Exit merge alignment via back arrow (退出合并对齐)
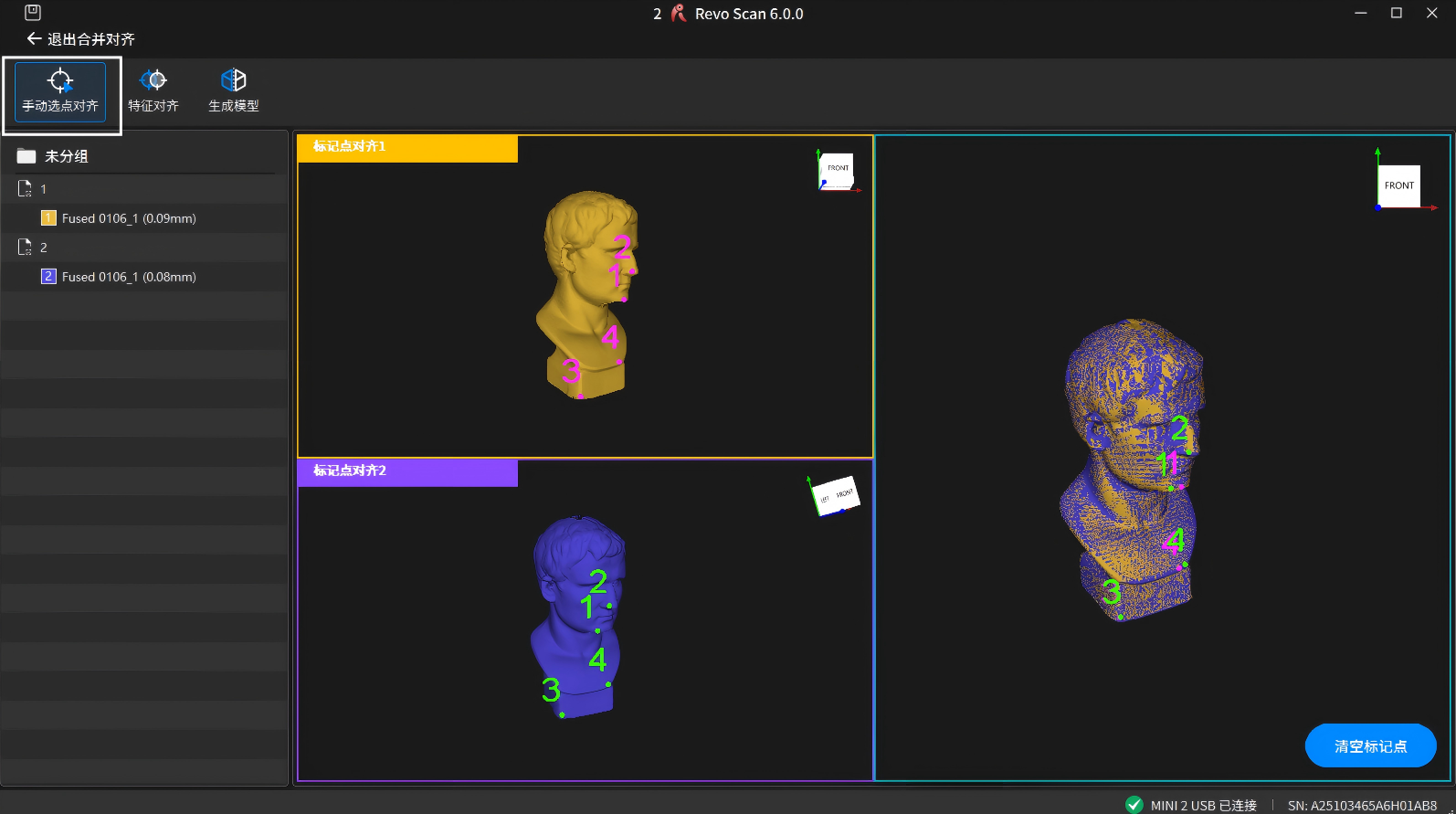Screen dimensions: 1456x814 (35, 39)
